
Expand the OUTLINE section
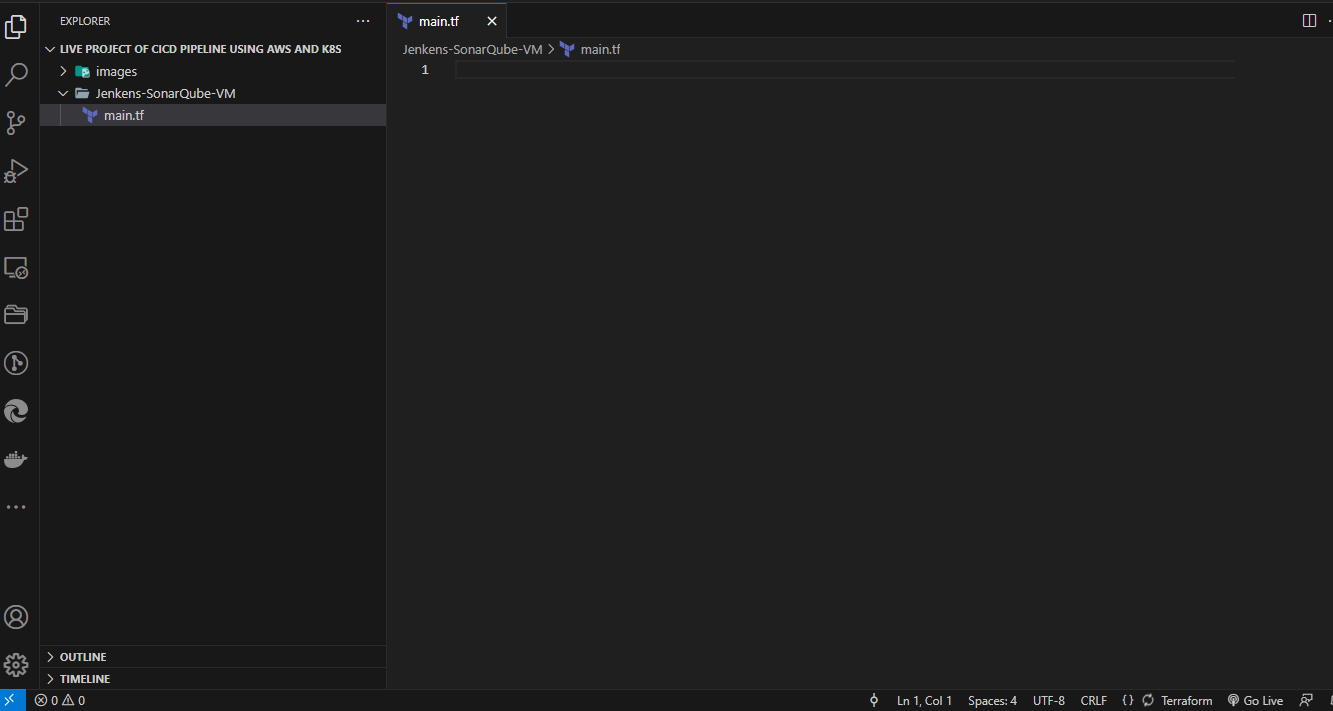(83, 657)
